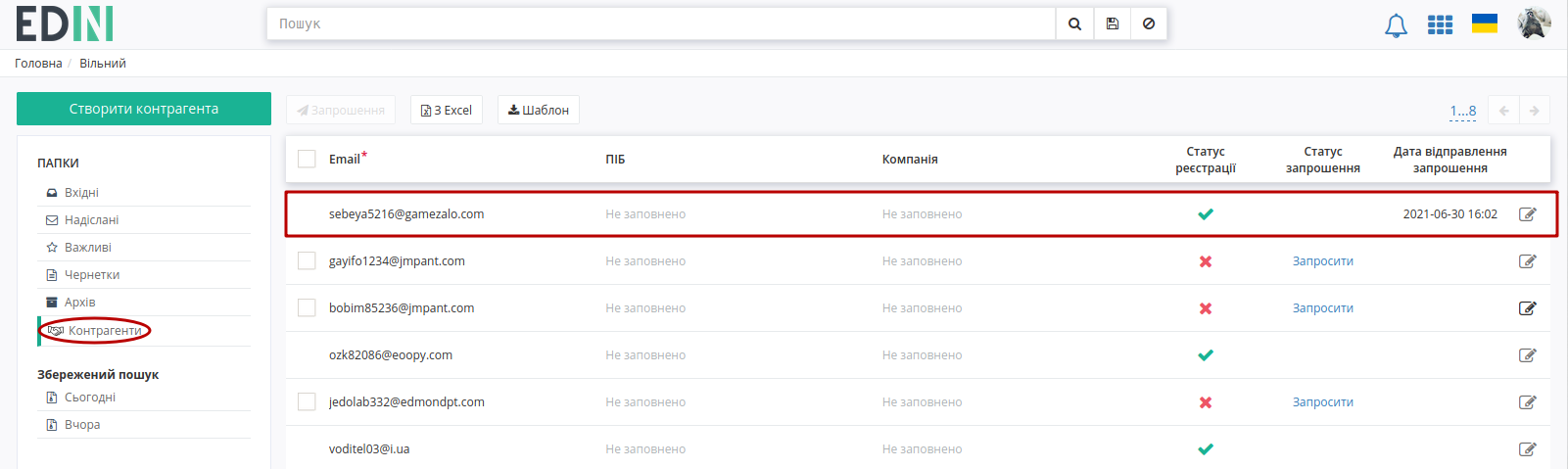Go to next page arrow

coord(1535,111)
